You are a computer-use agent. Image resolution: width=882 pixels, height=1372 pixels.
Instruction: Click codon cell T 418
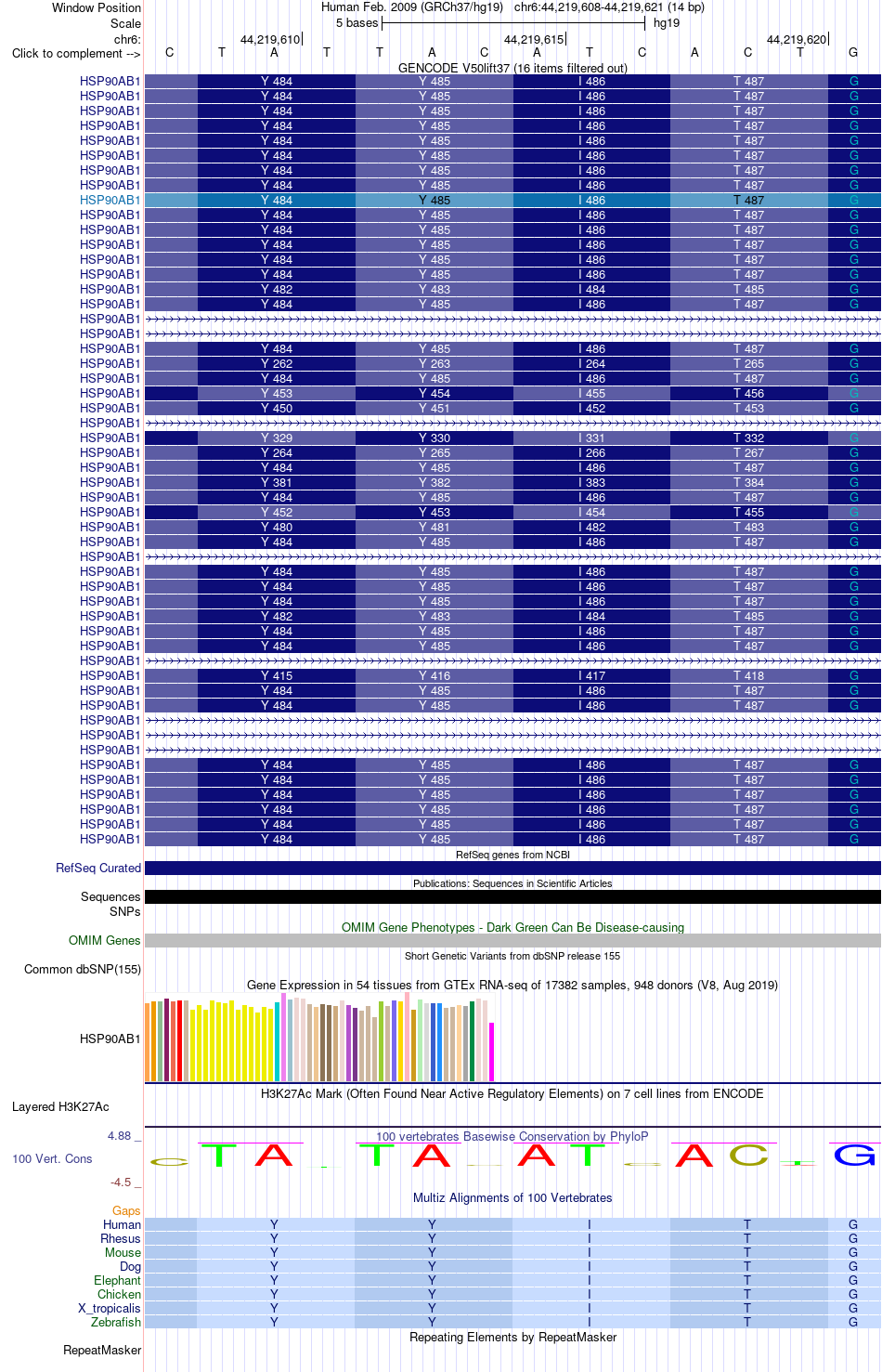[749, 675]
